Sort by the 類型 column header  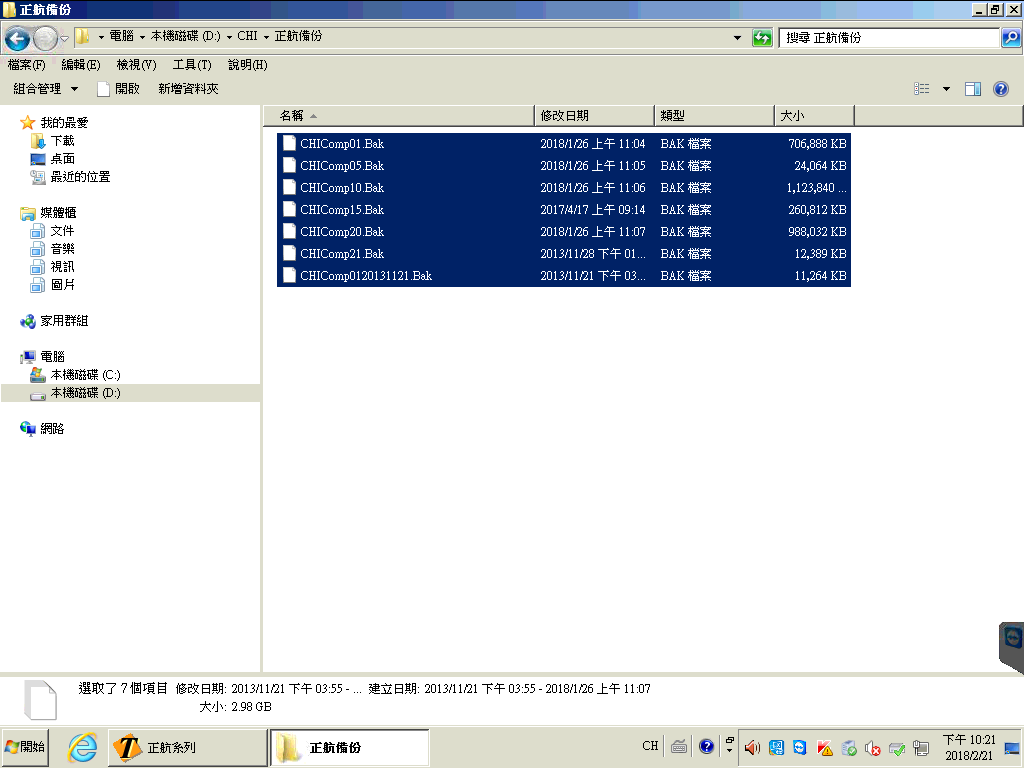[x=714, y=116]
